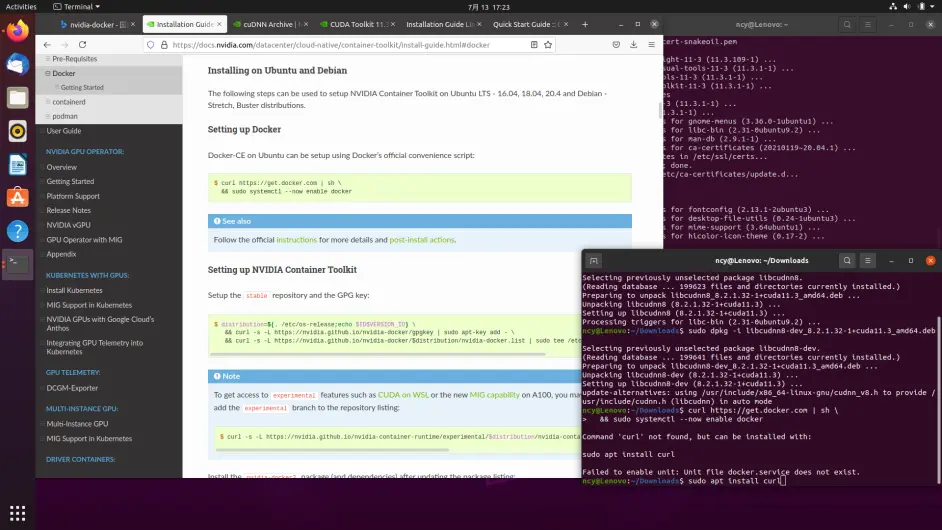
Task: Follow the official instructions link
Action: pyautogui.click(x=296, y=240)
